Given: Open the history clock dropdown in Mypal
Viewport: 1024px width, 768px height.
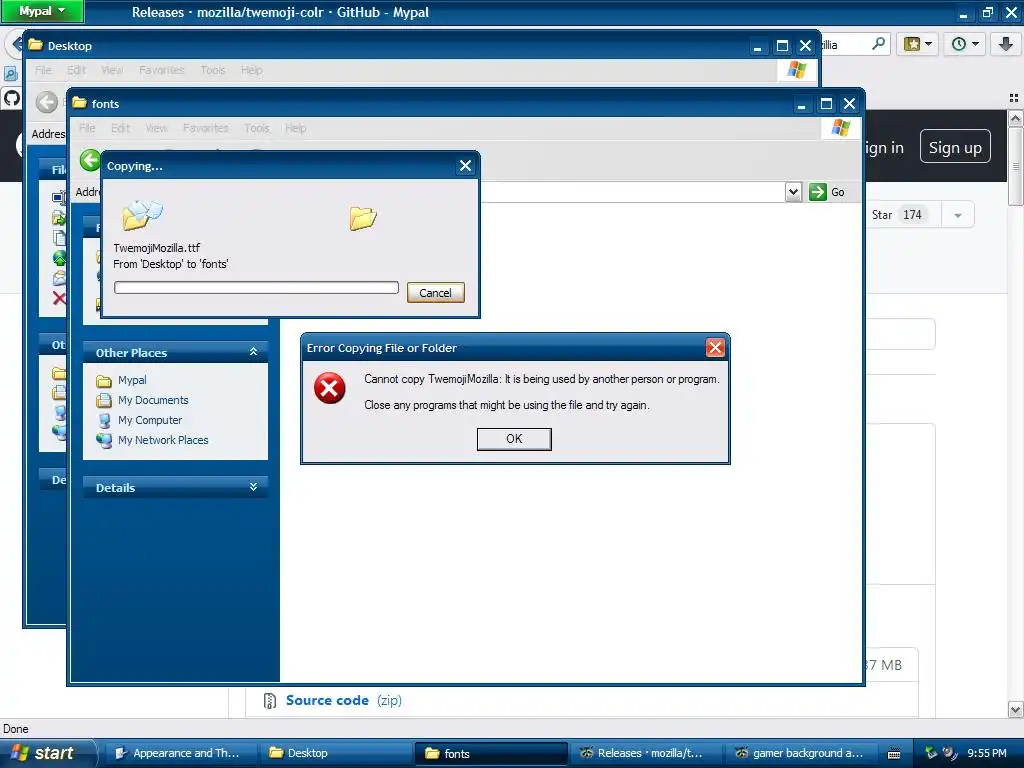Looking at the screenshot, I should coord(965,44).
